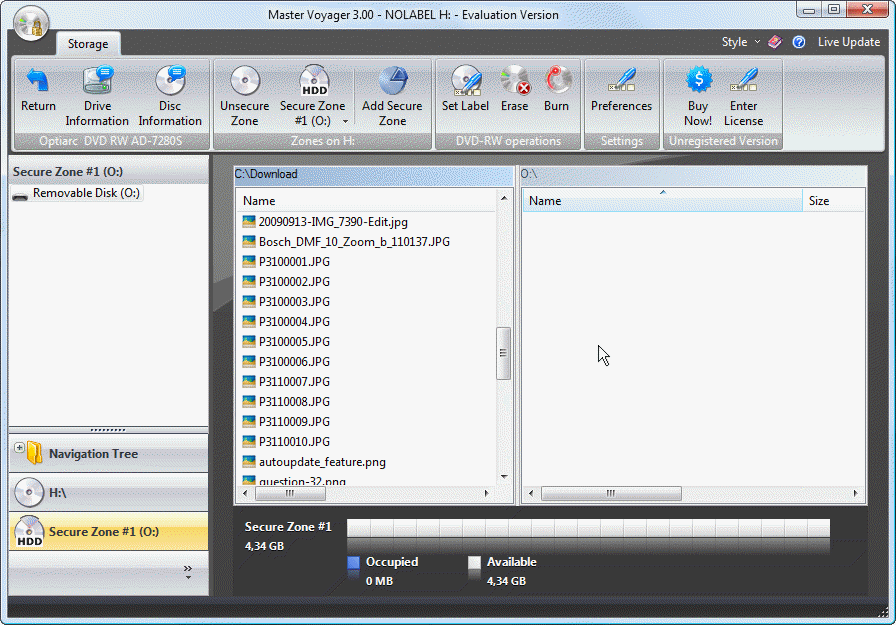The image size is (896, 625).
Task: Select file P3100003.JPG
Action: (294, 302)
